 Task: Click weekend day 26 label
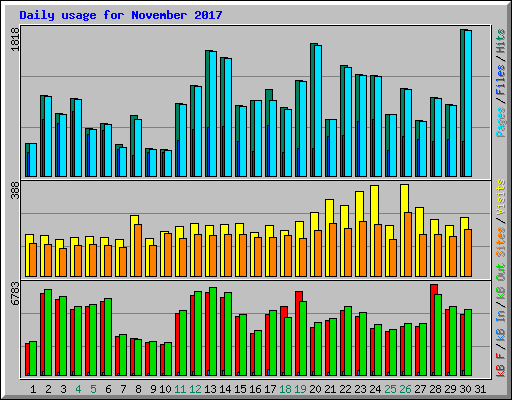tap(405, 389)
